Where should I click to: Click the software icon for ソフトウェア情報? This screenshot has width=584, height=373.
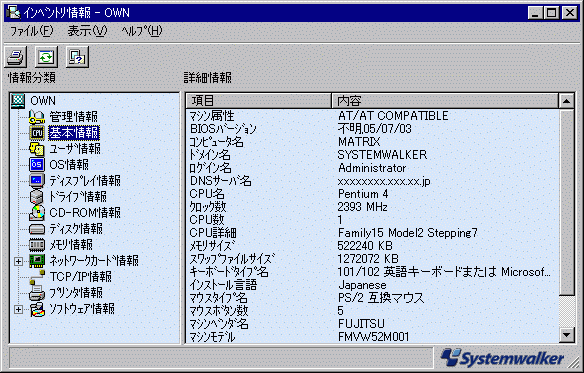click(37, 309)
